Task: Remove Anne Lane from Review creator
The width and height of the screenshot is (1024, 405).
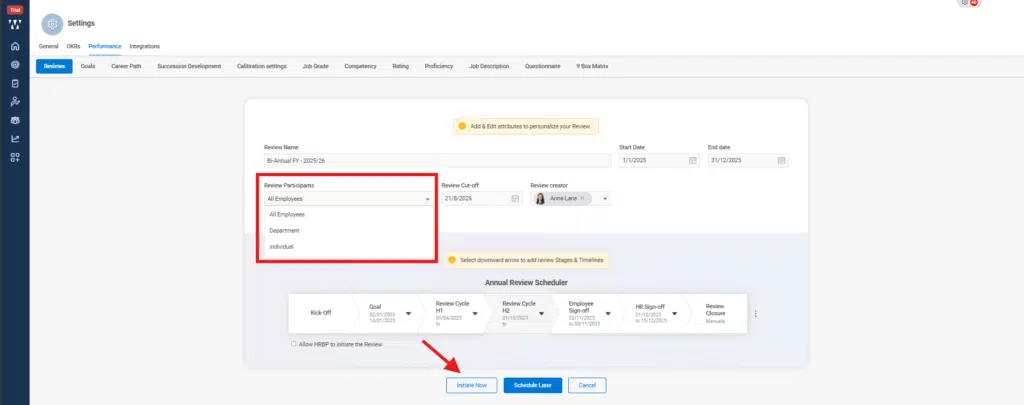Action: [582, 199]
